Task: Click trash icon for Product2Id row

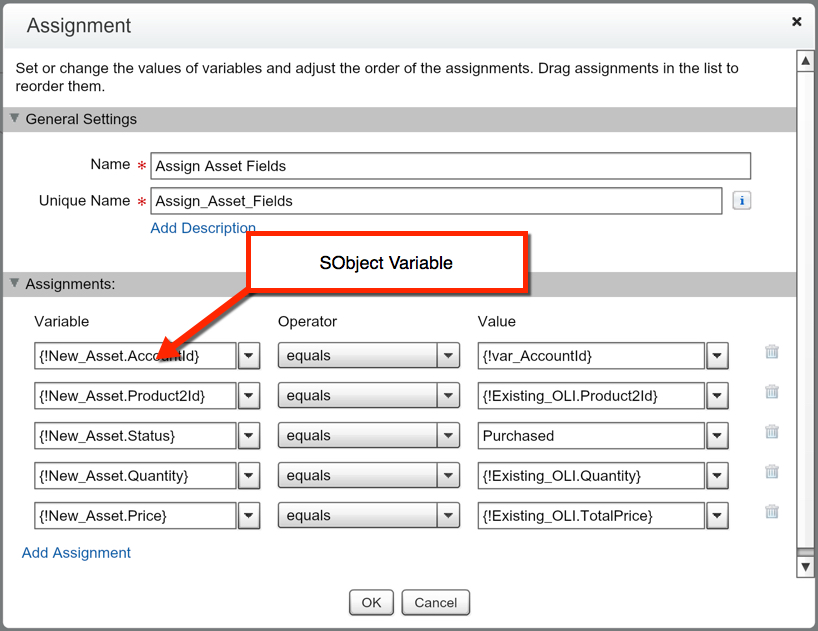Action: (772, 392)
